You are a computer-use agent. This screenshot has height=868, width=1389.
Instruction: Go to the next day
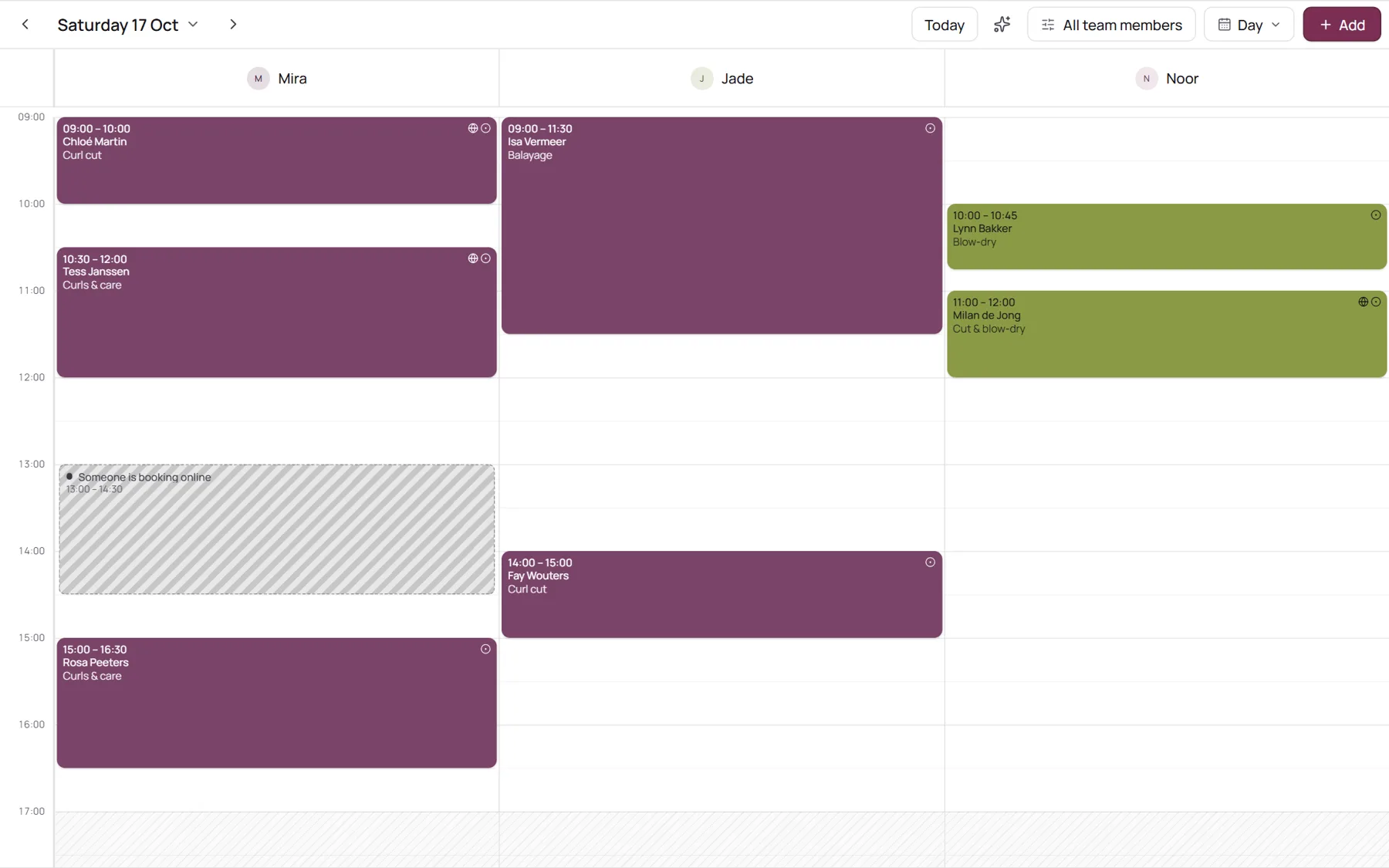233,25
